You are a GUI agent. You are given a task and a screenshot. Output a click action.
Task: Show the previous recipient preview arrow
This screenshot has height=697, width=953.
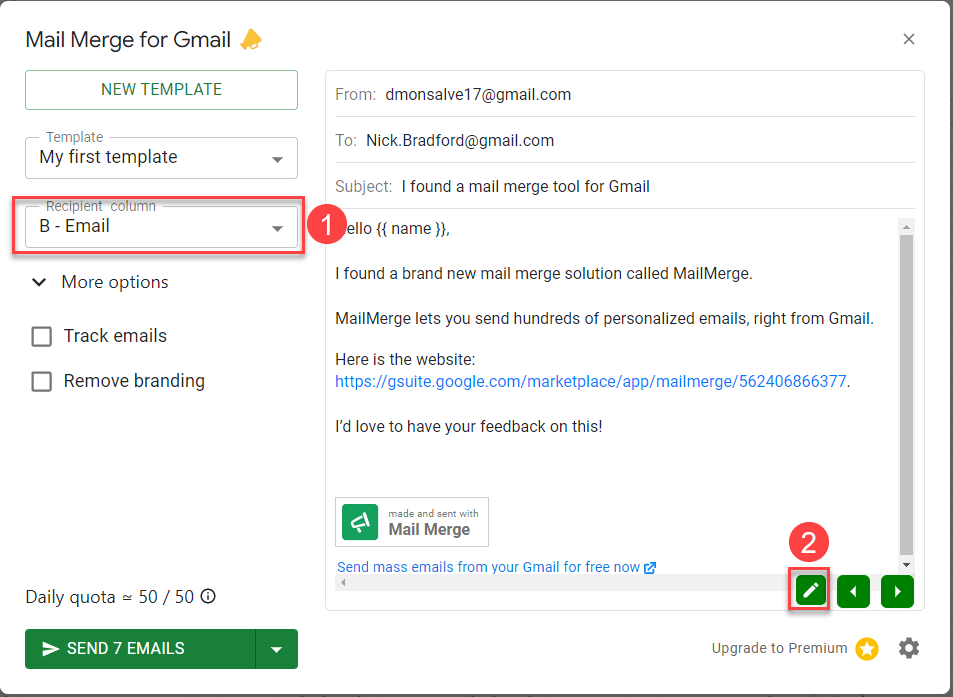coord(853,591)
